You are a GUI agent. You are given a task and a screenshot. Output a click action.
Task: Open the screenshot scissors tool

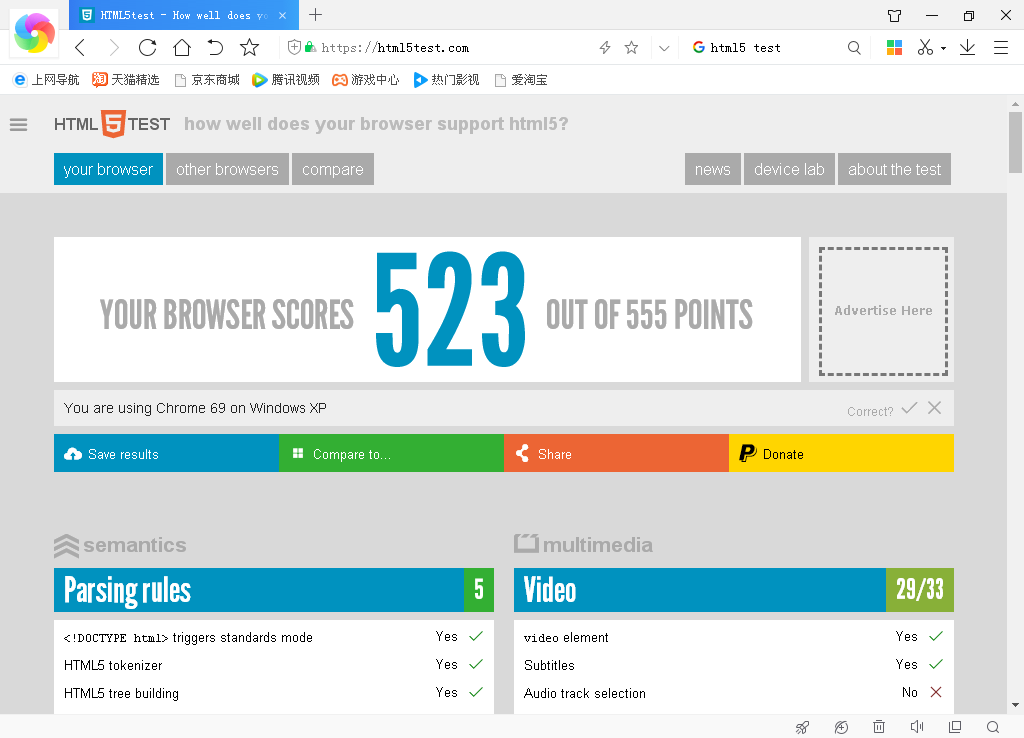[925, 47]
